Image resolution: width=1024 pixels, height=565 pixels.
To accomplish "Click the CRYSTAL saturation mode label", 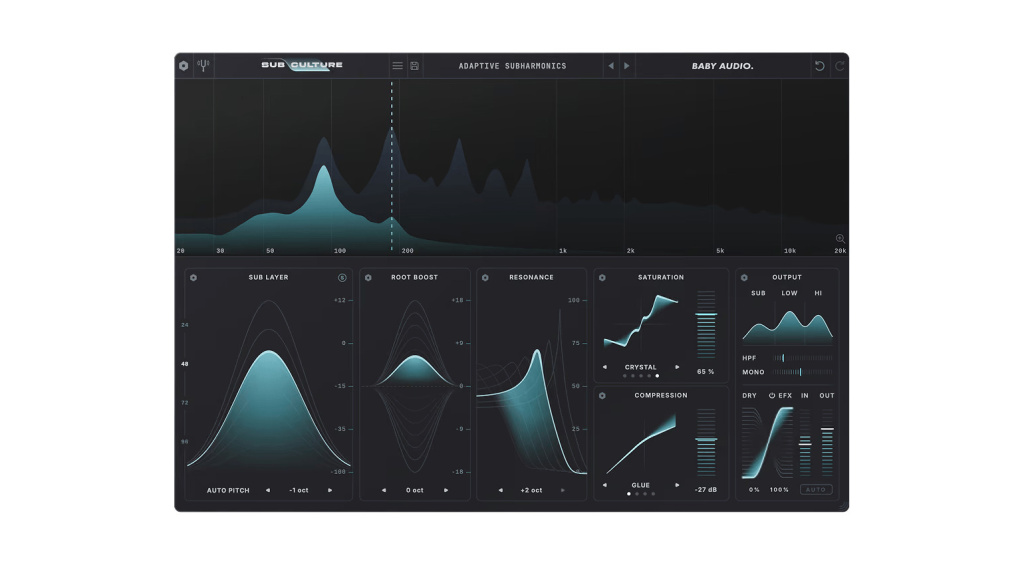I will pyautogui.click(x=641, y=367).
